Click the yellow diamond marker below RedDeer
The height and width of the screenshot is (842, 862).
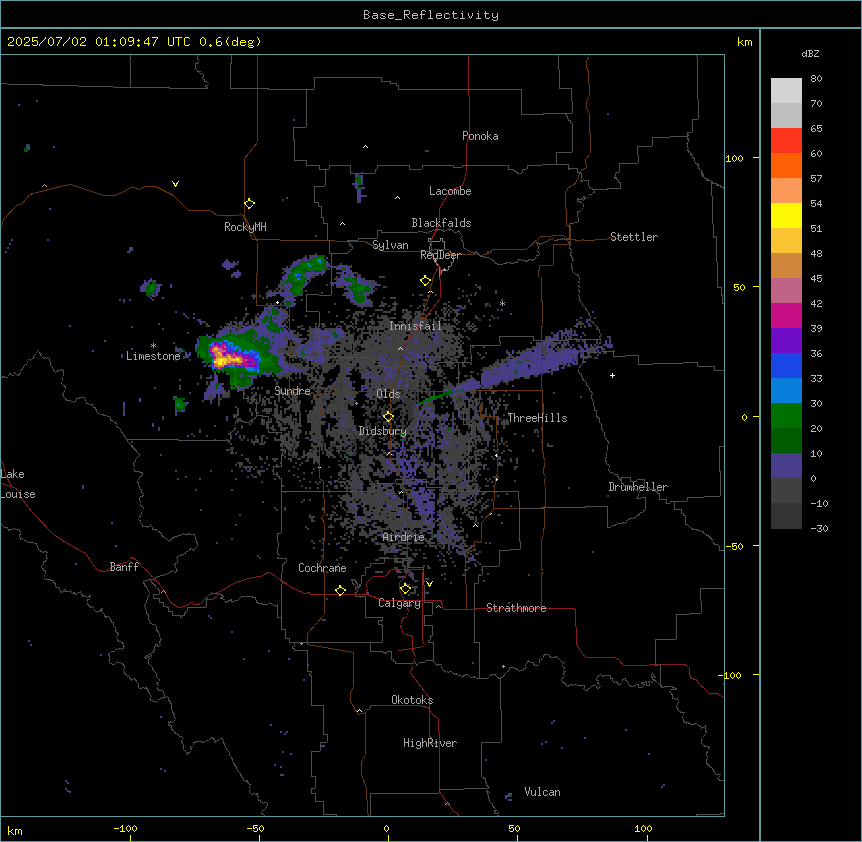click(426, 281)
